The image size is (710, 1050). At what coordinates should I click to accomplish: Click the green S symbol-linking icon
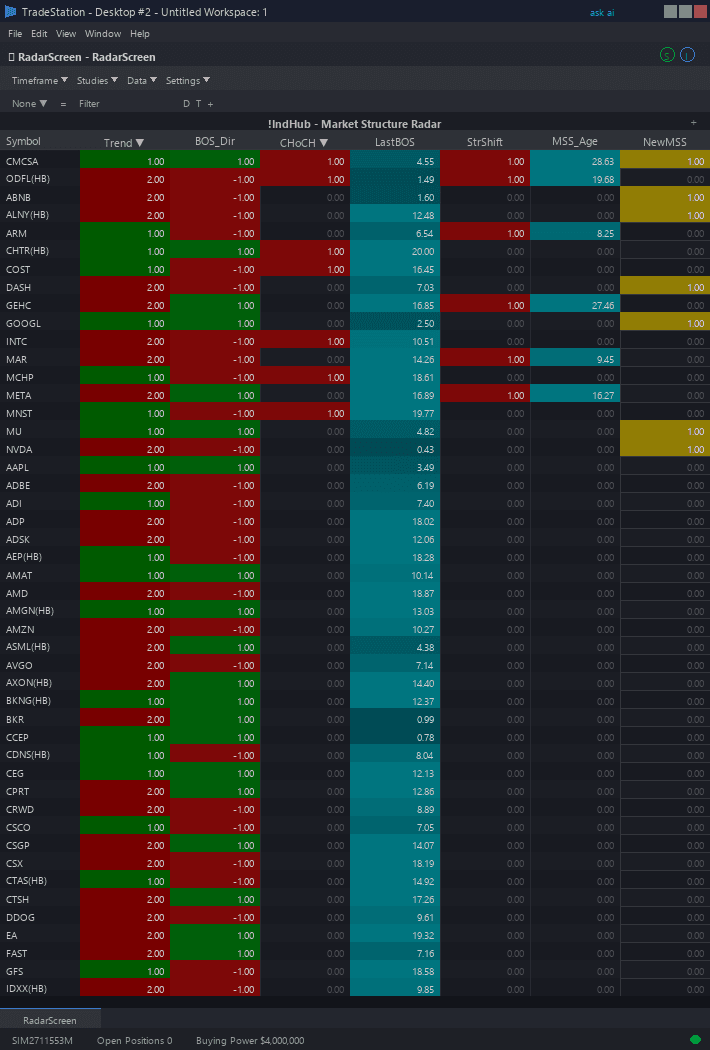tap(667, 54)
